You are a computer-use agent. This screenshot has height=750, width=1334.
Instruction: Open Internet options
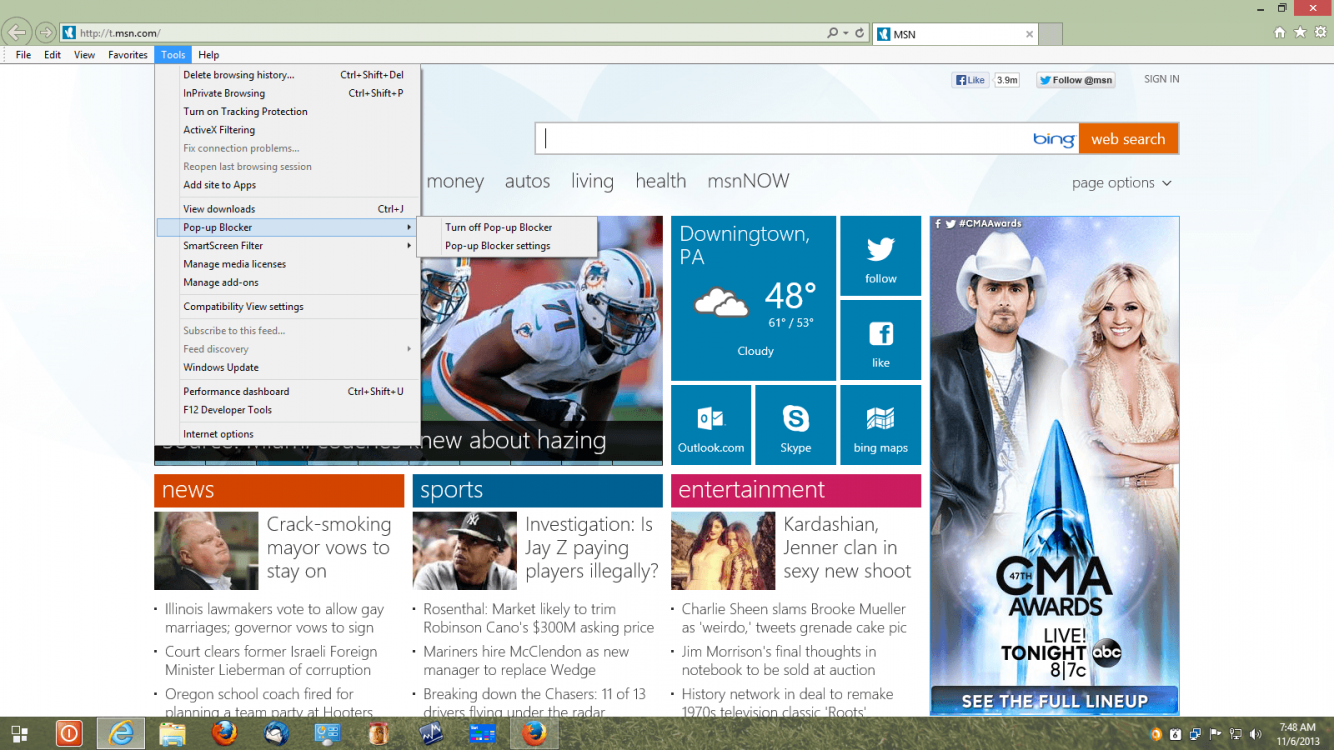tap(286, 434)
